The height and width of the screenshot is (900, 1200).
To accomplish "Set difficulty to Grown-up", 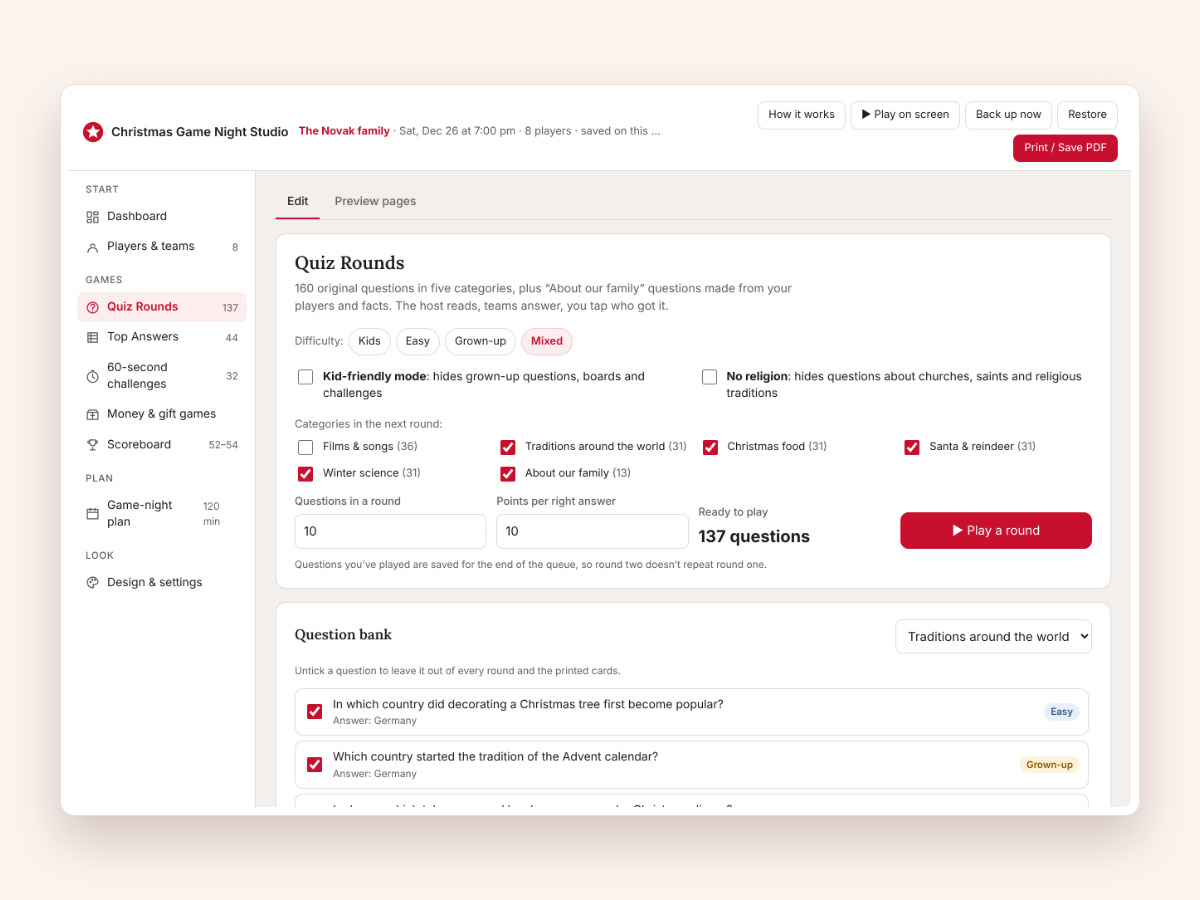I will click(x=480, y=341).
